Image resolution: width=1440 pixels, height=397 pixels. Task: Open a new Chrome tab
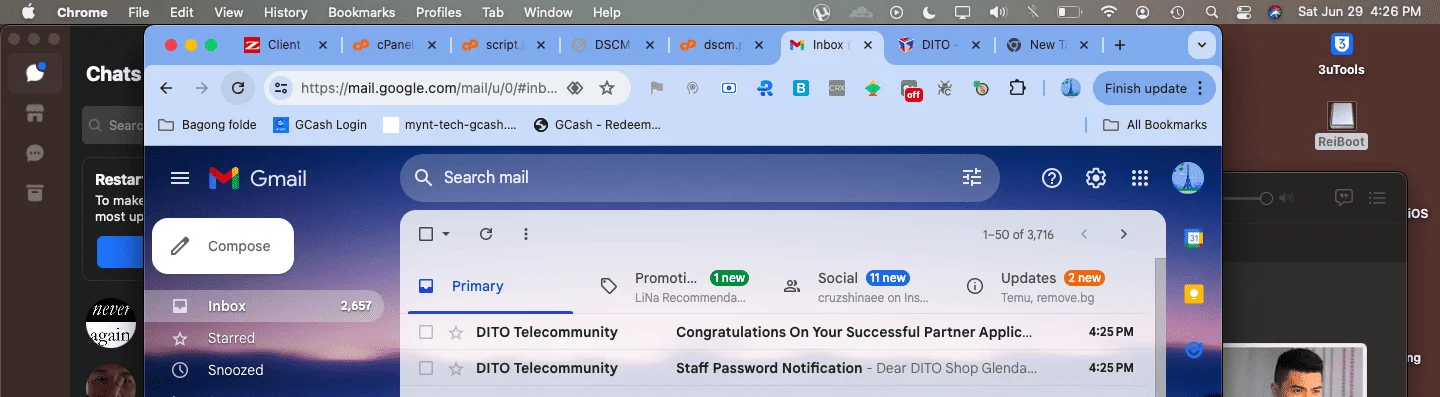(1120, 45)
